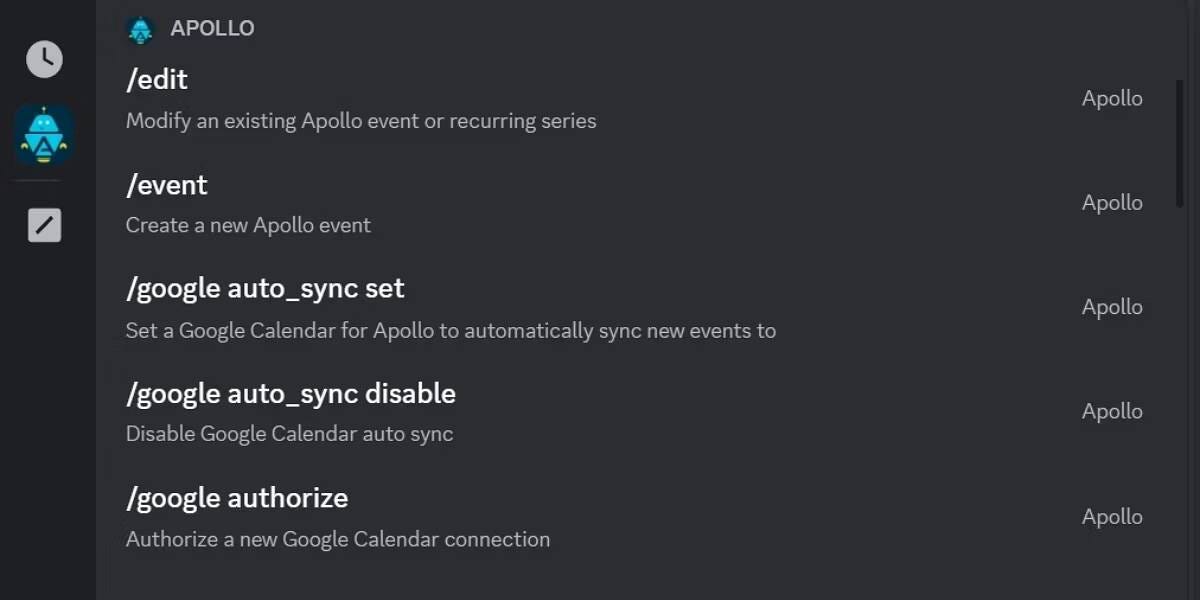Click "Create a new Apollo event" description
The height and width of the screenshot is (600, 1200).
(248, 226)
